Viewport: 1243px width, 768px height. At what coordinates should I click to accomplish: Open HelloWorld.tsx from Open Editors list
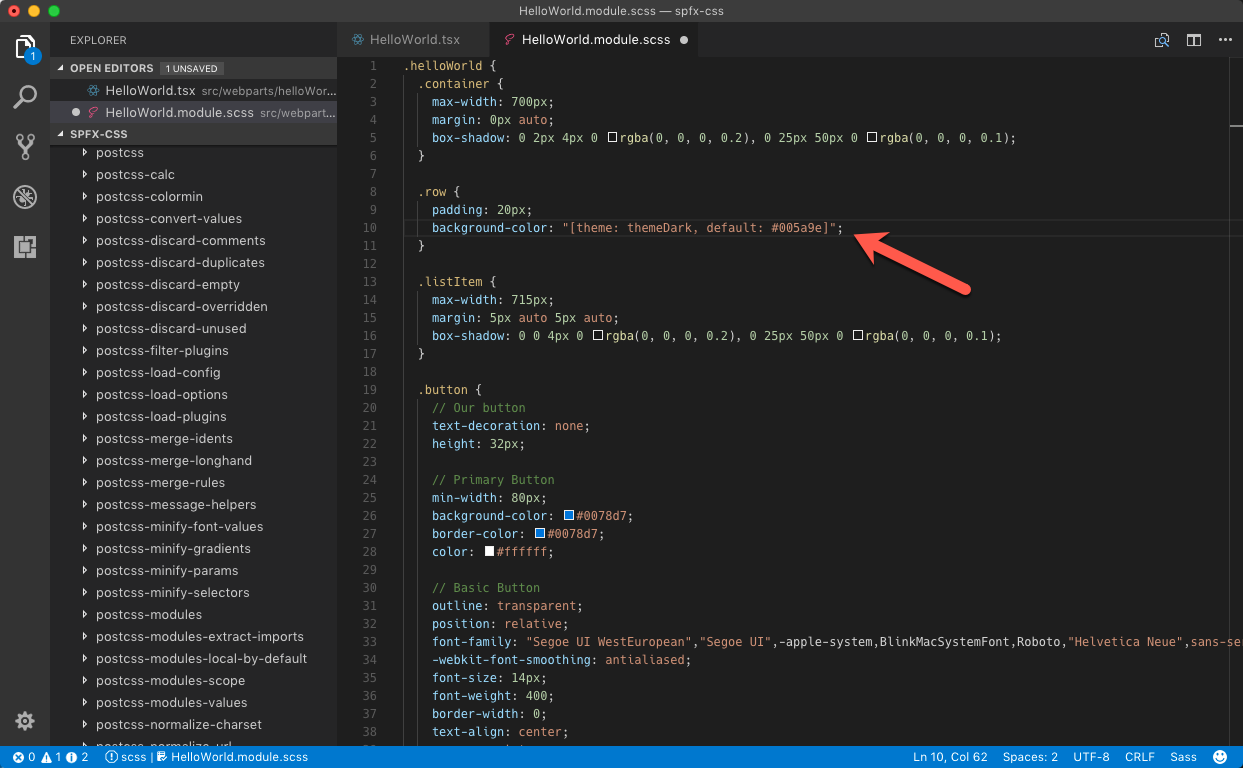coord(150,91)
